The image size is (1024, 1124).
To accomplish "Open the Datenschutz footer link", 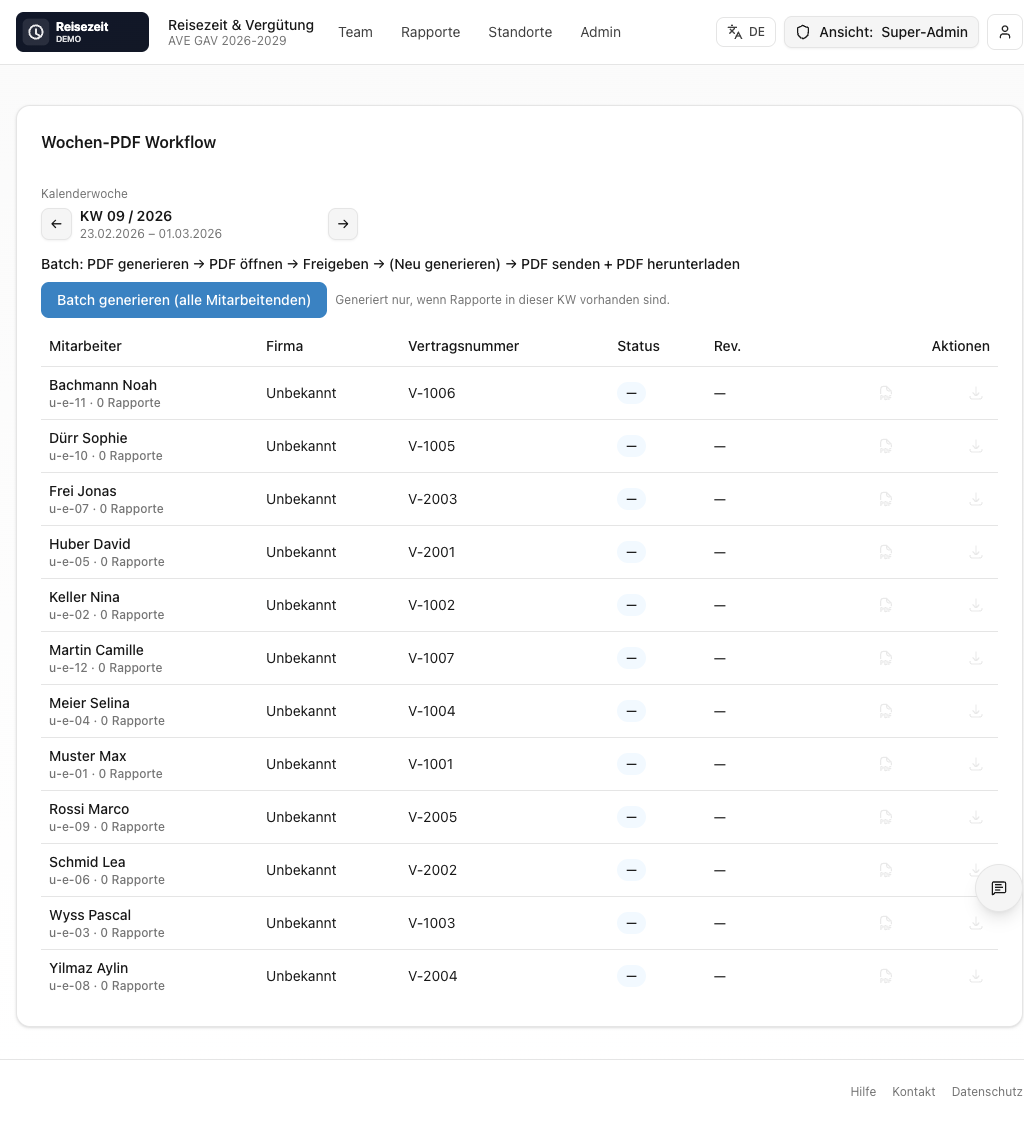I will click(x=987, y=1091).
